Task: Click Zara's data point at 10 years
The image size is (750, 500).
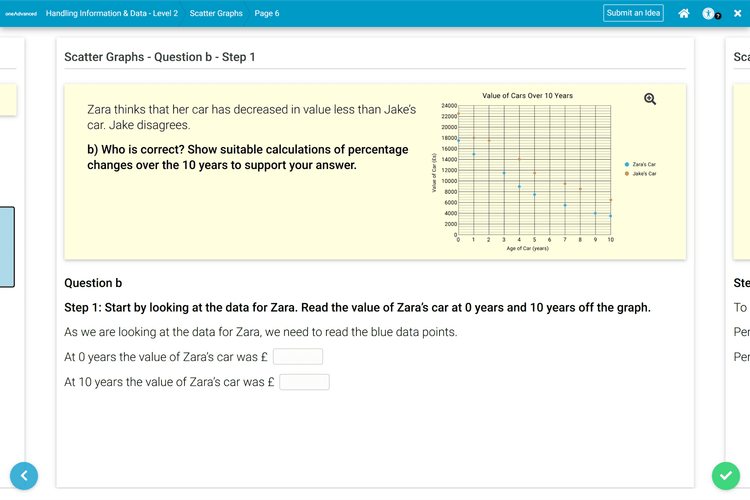Action: coord(610,216)
